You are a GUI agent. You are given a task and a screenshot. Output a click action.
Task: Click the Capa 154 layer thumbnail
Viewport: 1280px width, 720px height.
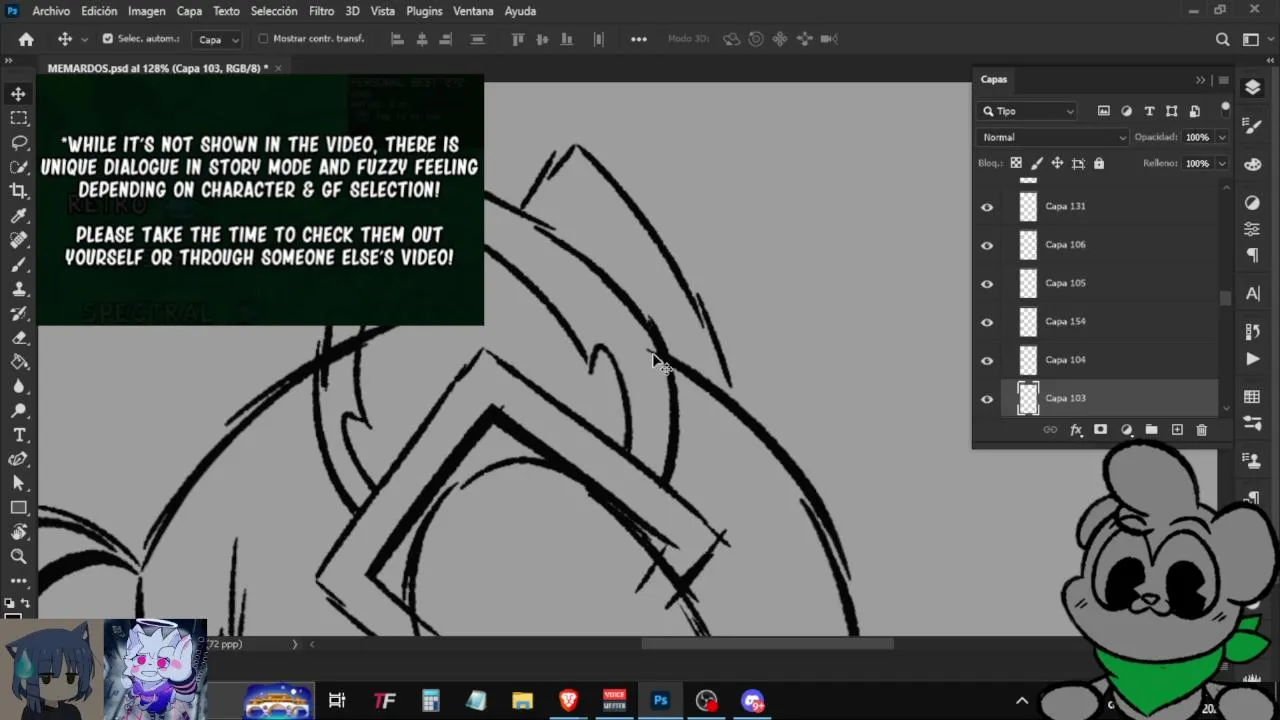[1028, 322]
